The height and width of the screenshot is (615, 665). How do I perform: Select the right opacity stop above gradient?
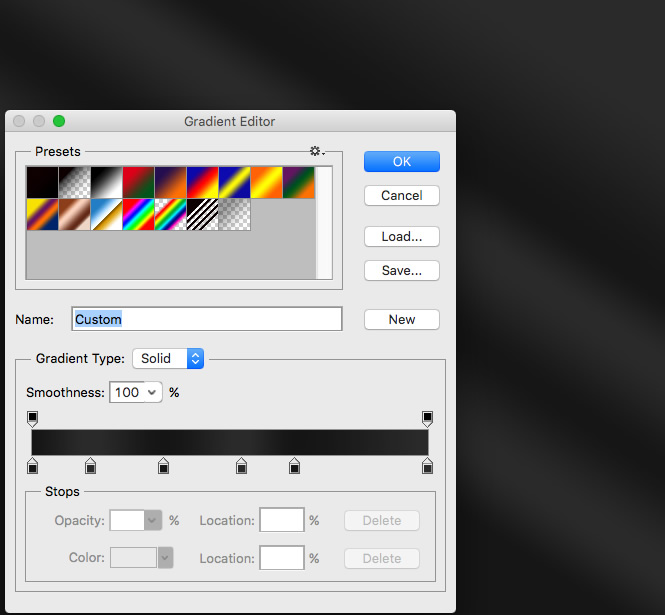pos(427,418)
